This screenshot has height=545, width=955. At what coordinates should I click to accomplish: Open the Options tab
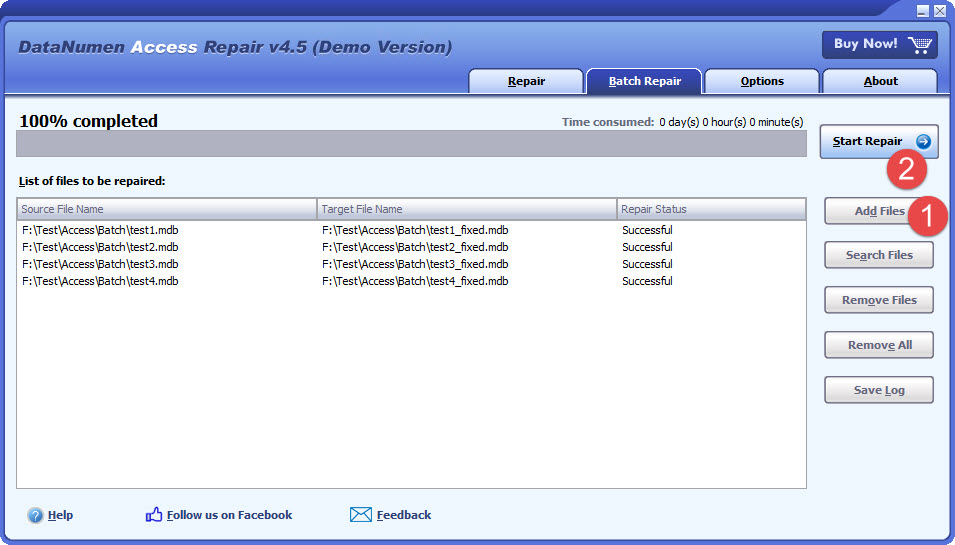(762, 81)
